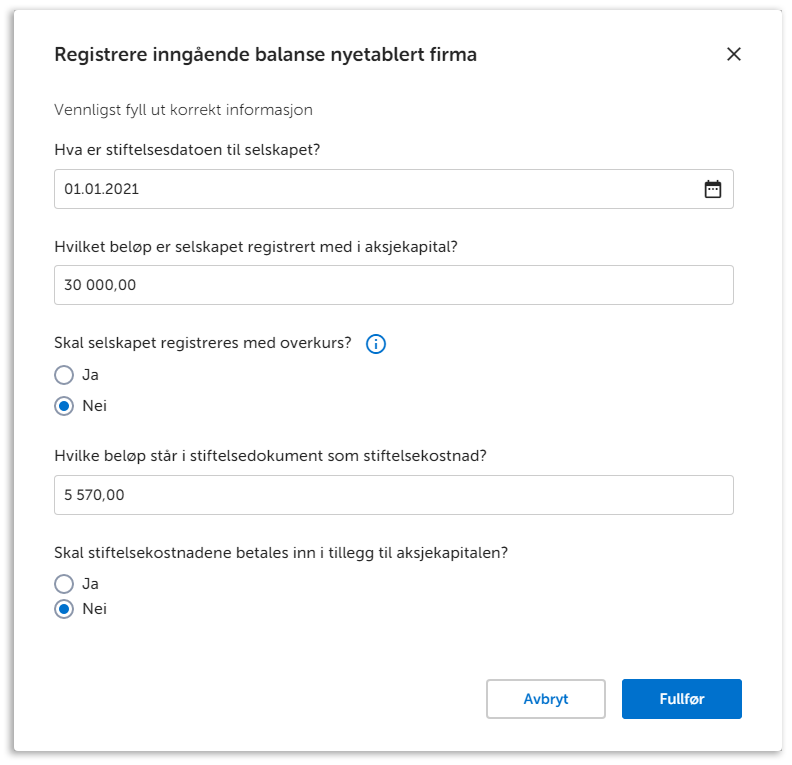Click the dialog title heading text
Screen dimensions: 792x765
pos(265,55)
